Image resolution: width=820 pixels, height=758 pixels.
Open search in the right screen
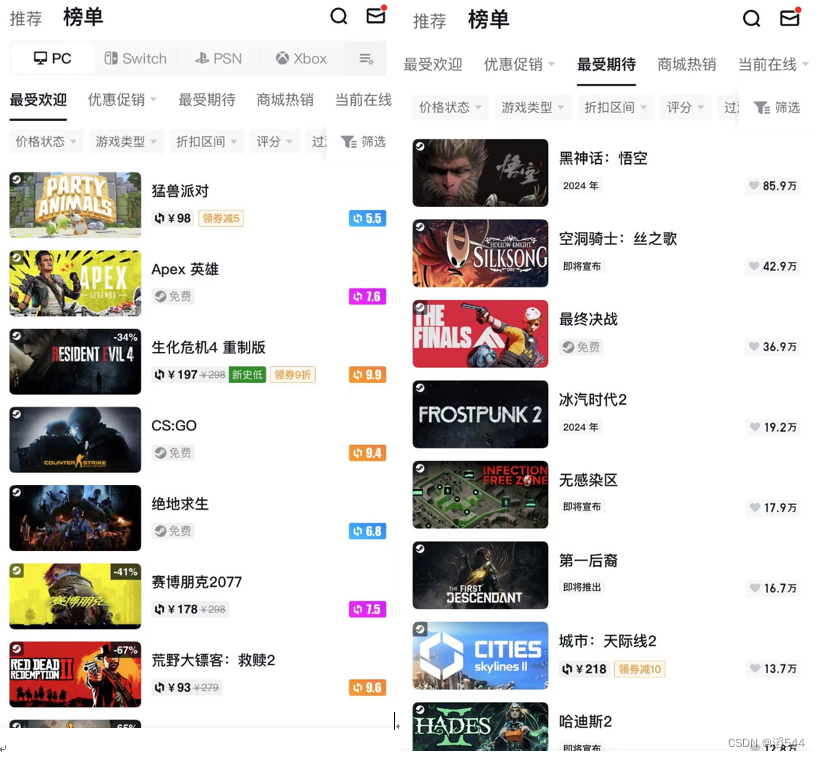point(751,18)
